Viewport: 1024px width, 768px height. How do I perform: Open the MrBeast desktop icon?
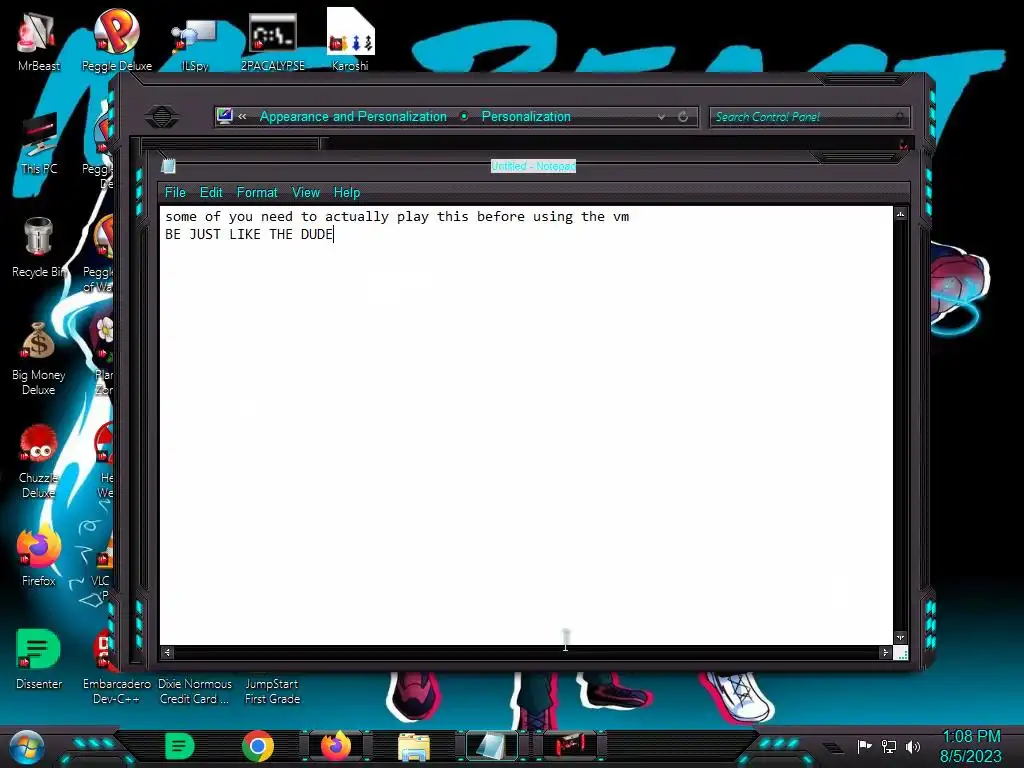coord(39,39)
